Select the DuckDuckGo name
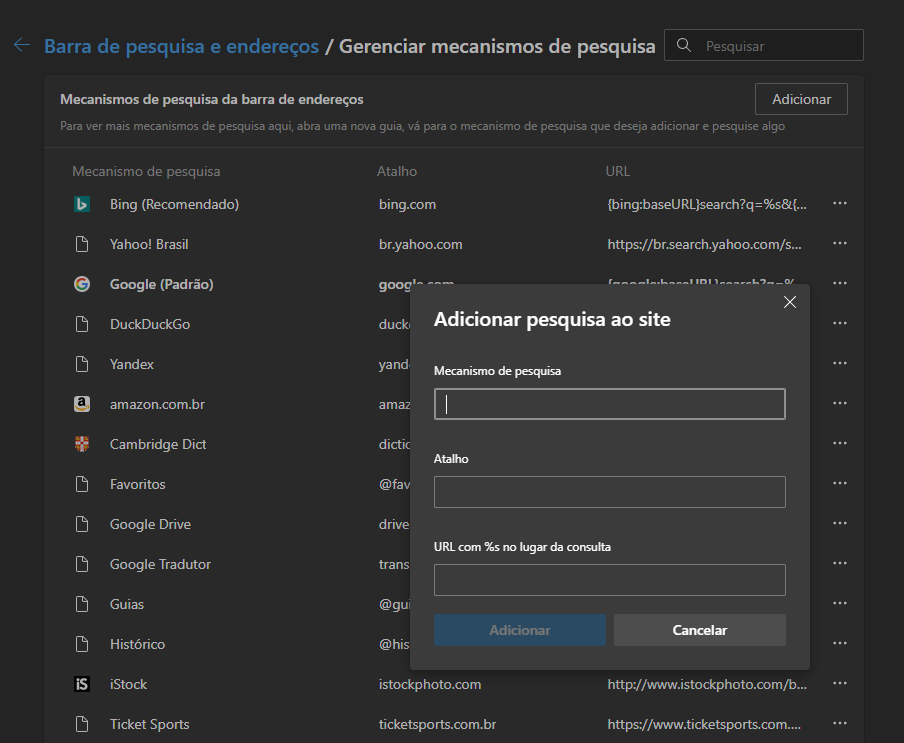Image resolution: width=904 pixels, height=743 pixels. 150,325
